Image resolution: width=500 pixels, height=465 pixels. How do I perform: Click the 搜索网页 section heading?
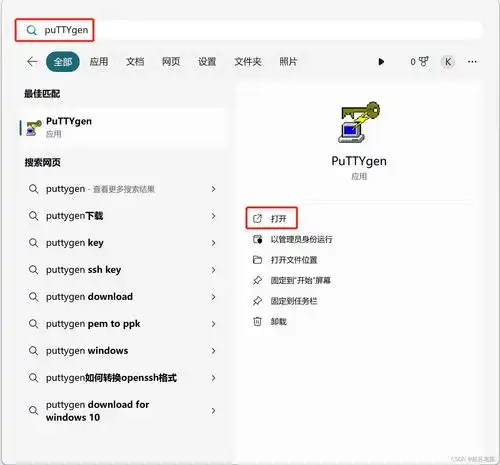tap(42, 162)
